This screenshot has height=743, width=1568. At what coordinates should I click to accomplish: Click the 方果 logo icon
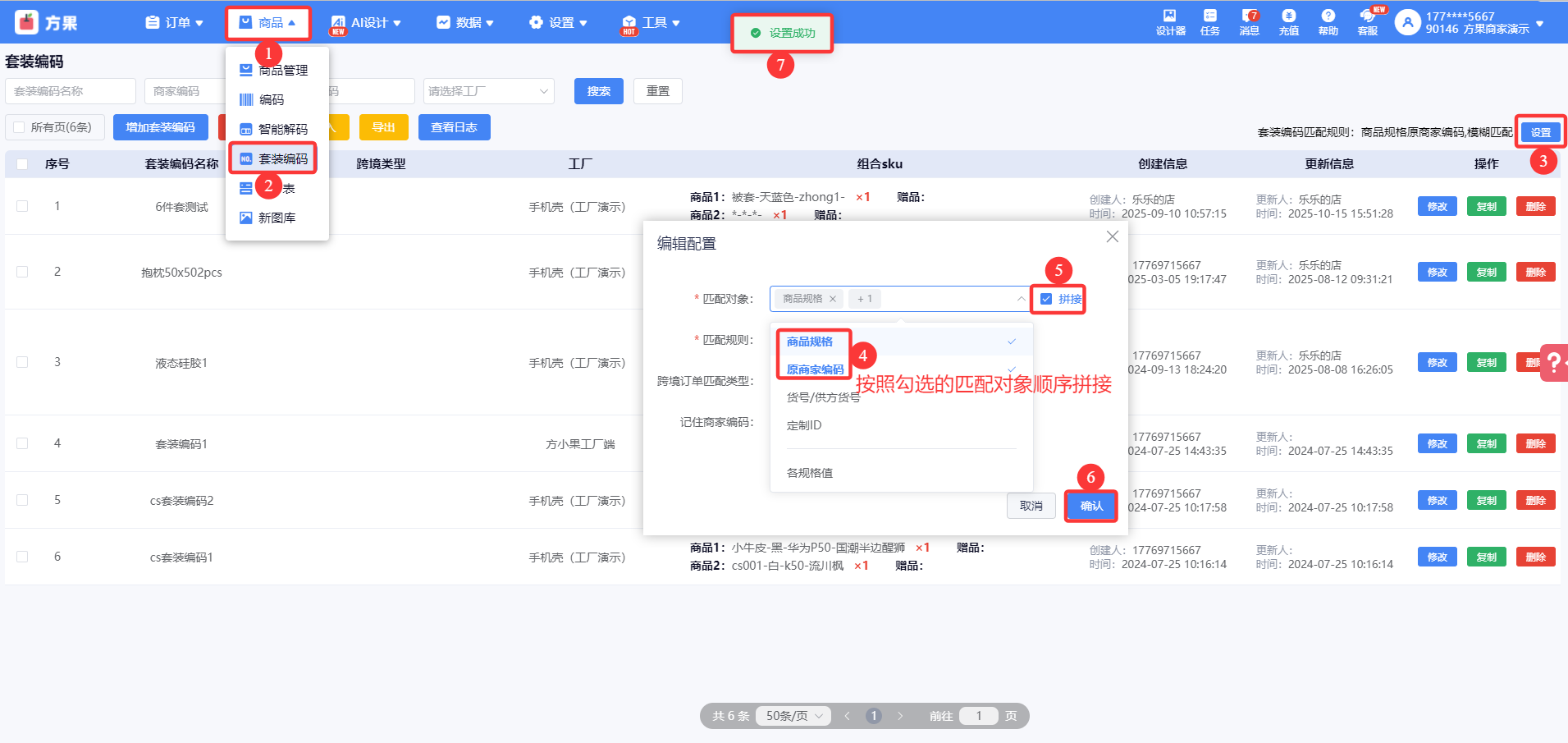(x=27, y=22)
